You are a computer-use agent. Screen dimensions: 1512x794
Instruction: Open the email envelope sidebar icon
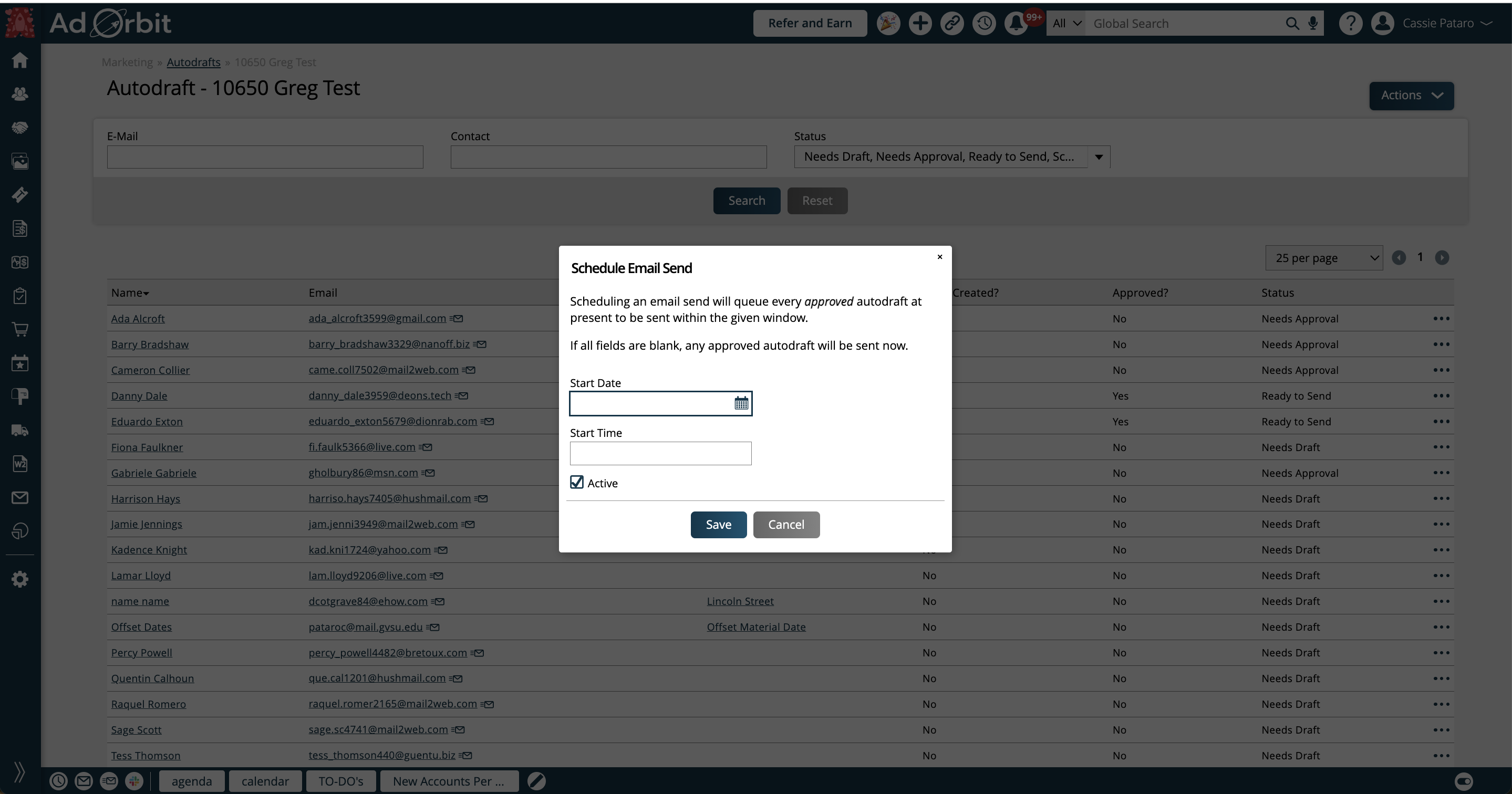click(20, 498)
